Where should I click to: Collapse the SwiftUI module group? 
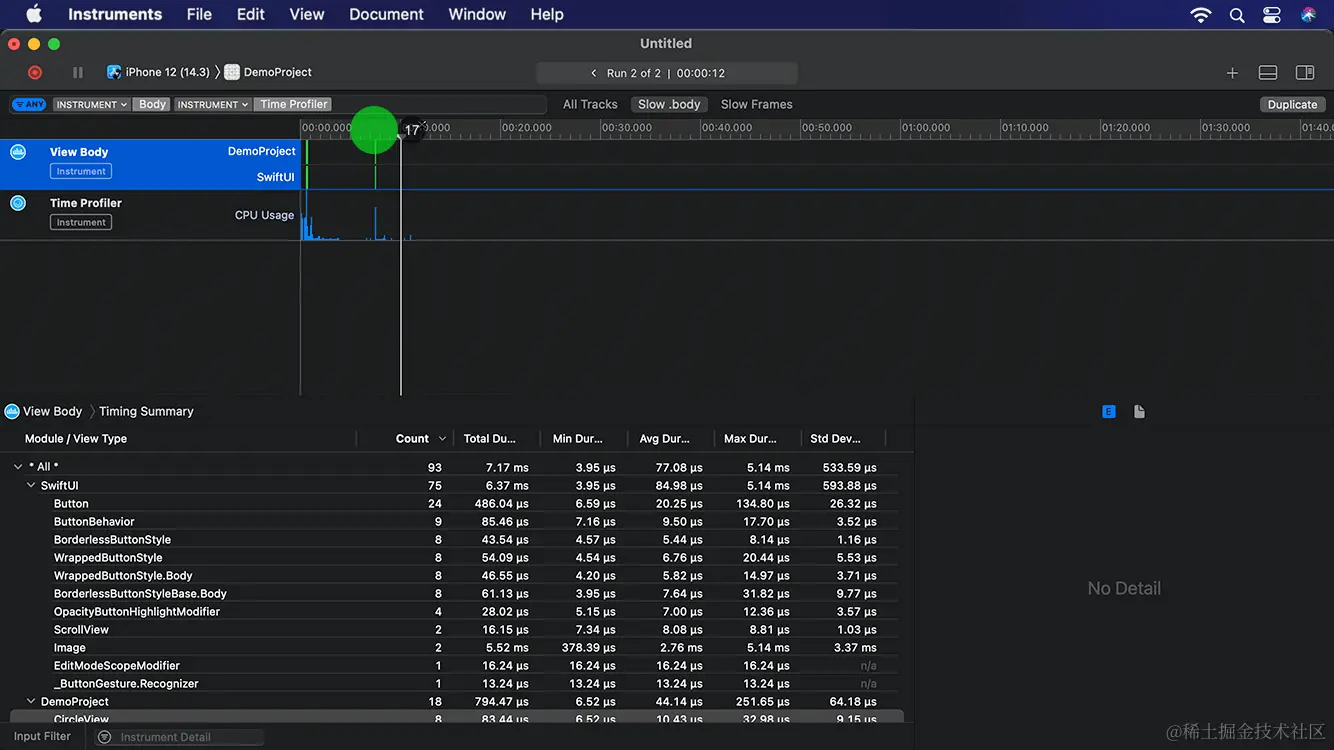pyautogui.click(x=31, y=485)
